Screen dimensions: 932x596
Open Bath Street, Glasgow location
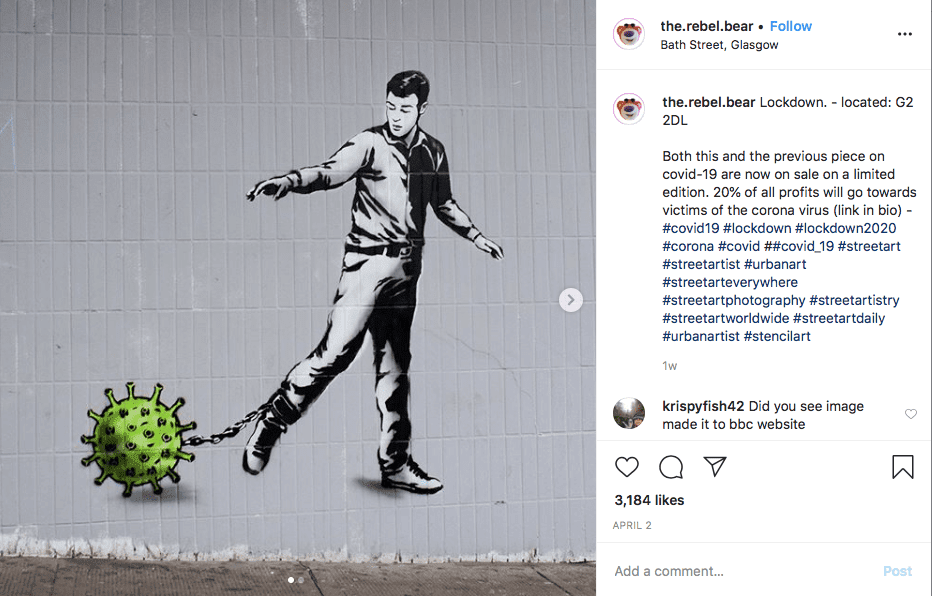719,45
